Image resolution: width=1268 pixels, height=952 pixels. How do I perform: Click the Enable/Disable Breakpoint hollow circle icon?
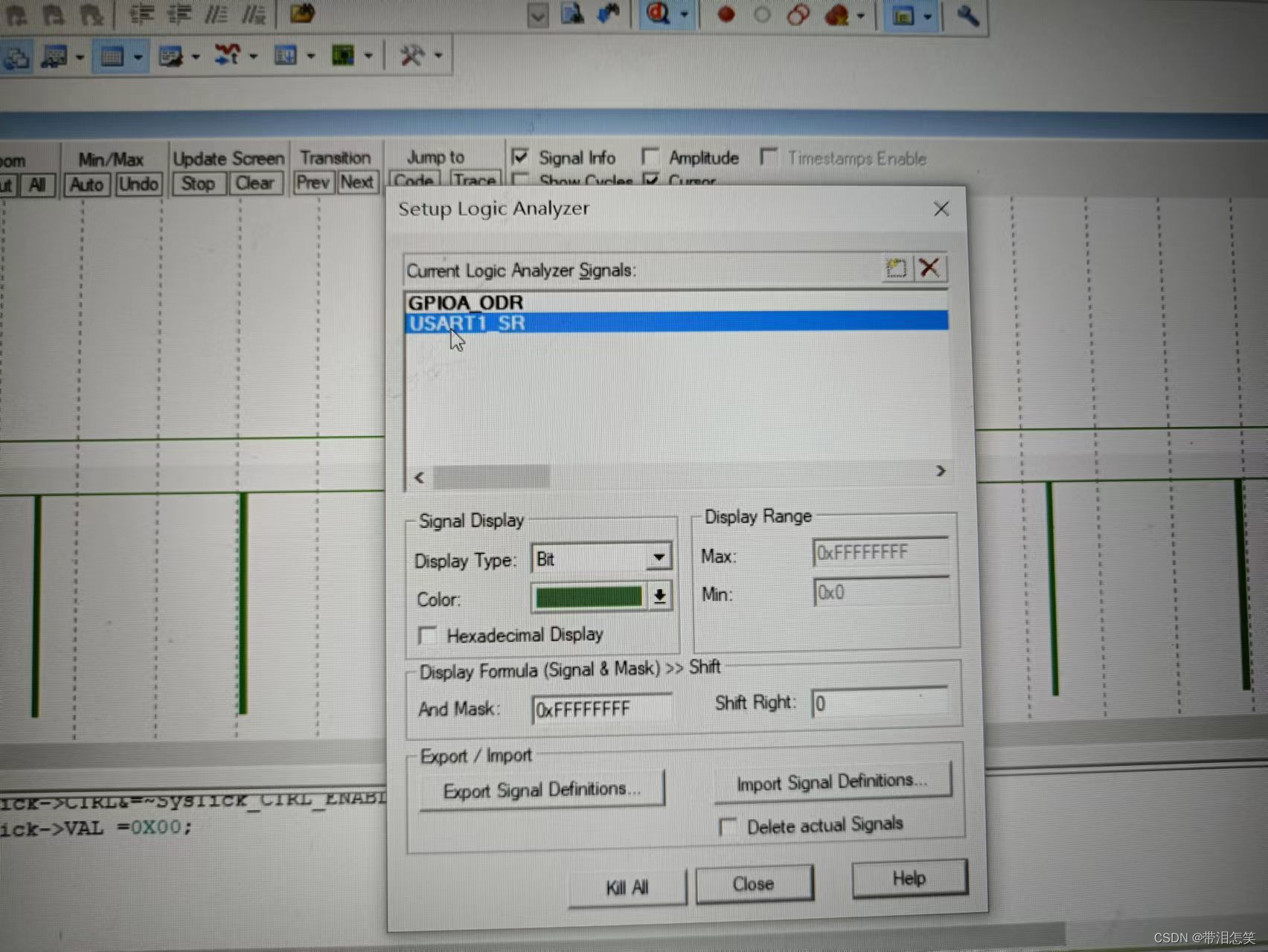coord(762,14)
